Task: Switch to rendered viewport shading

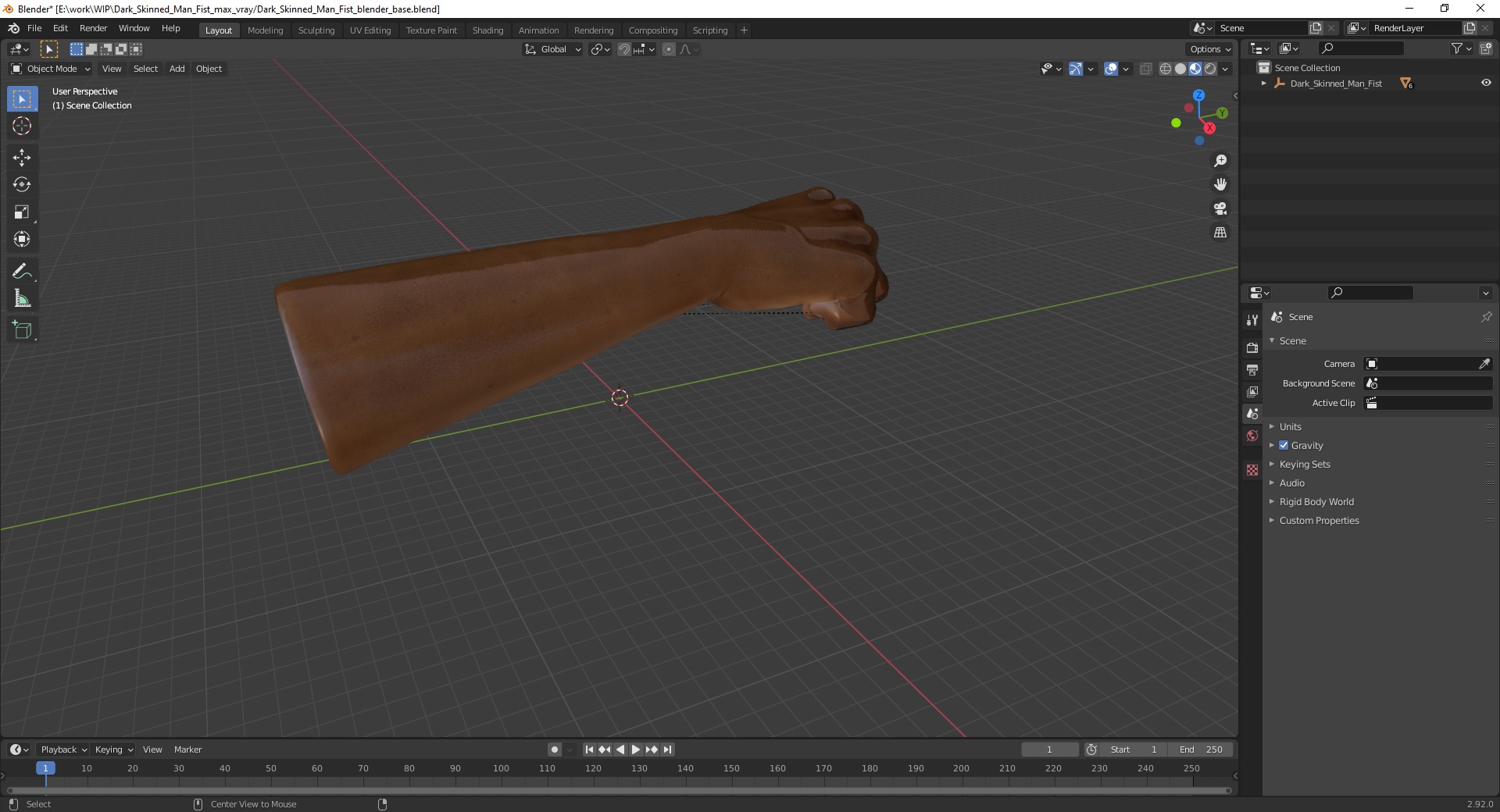Action: pyautogui.click(x=1210, y=69)
